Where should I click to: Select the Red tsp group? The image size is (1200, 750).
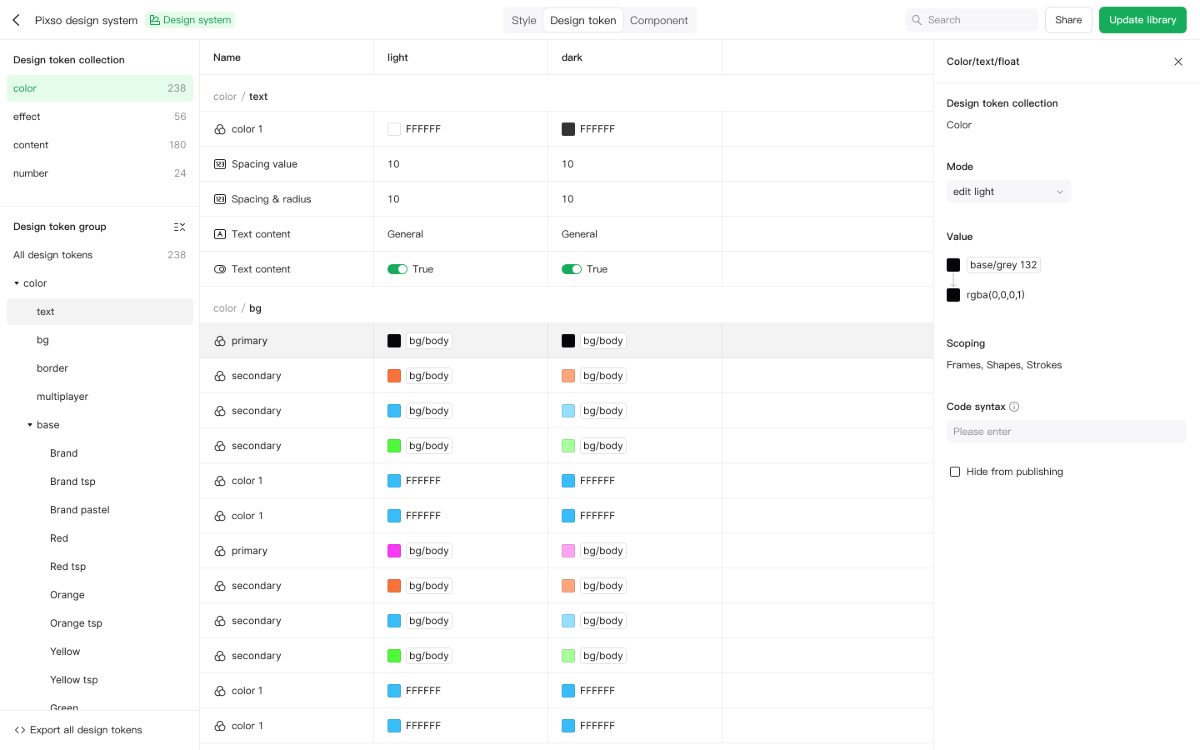(100, 566)
